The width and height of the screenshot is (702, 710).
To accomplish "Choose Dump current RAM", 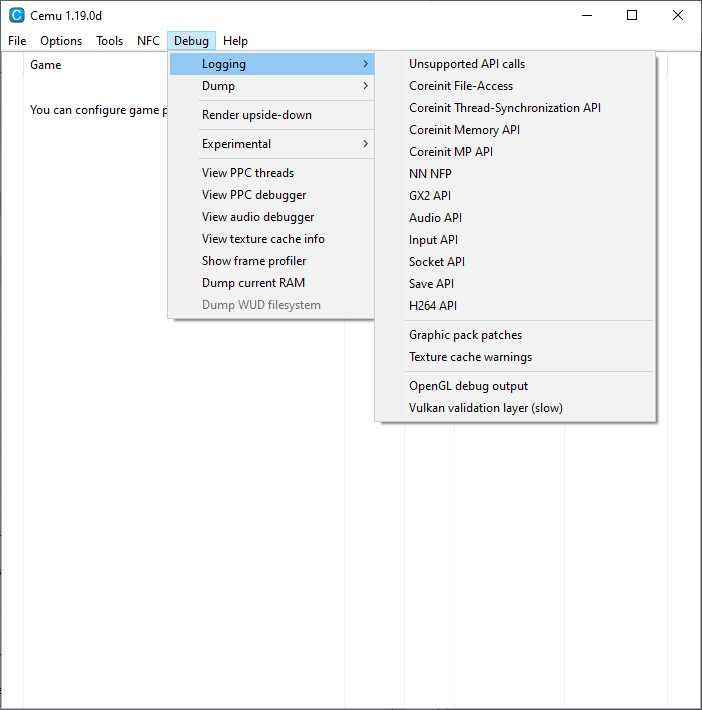I will click(x=272, y=283).
